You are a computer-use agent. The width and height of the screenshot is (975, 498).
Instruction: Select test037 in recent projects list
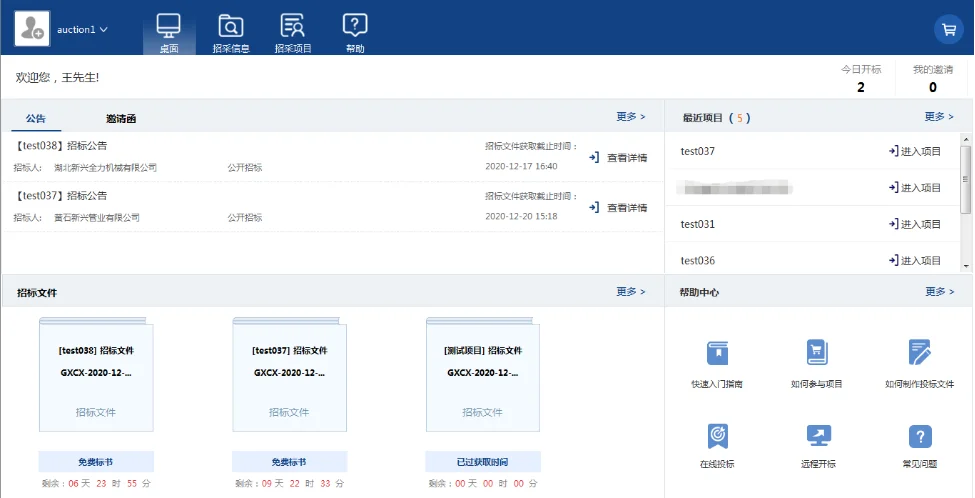[x=698, y=151]
